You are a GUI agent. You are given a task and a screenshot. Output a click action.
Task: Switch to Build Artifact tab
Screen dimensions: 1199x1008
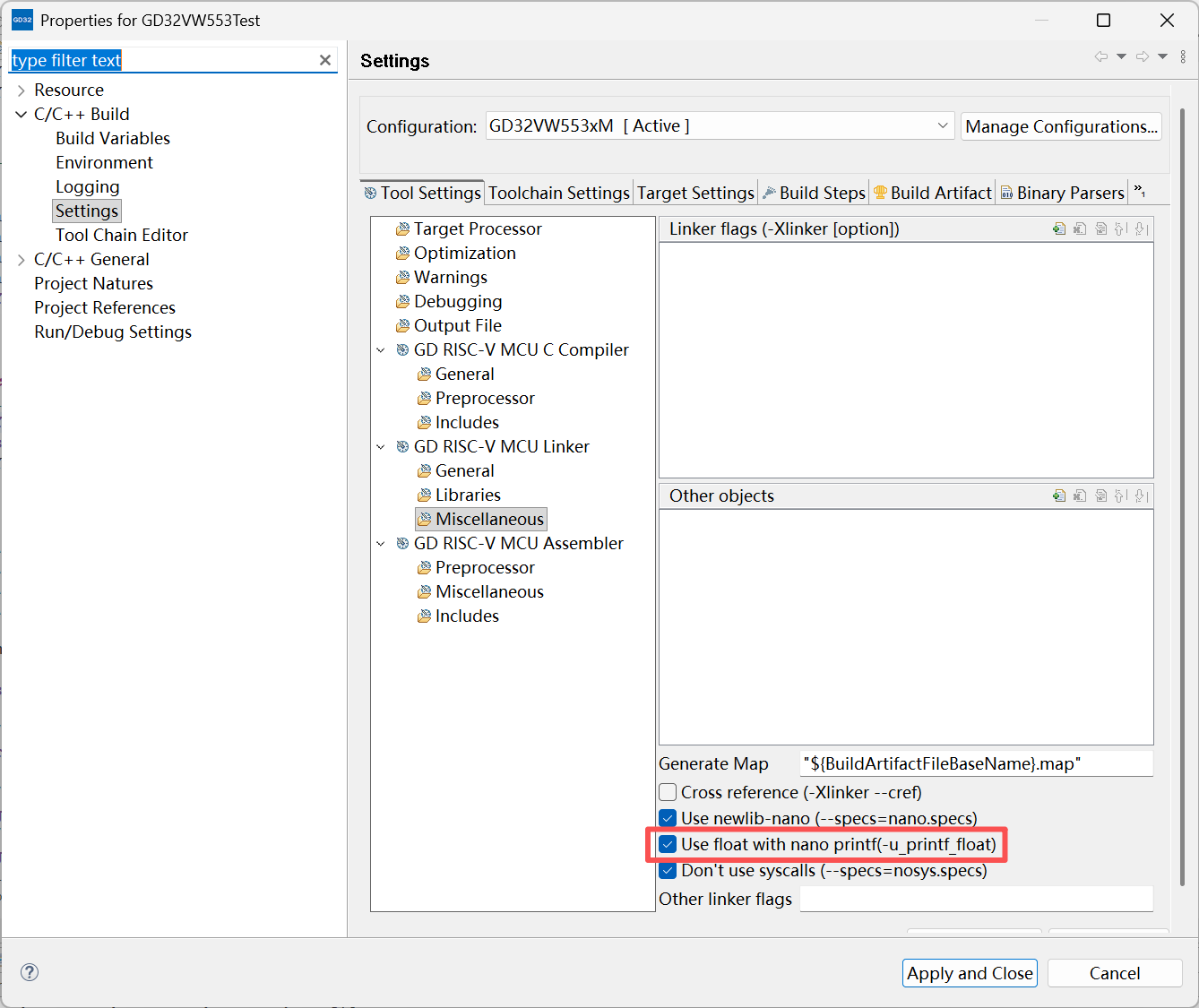[932, 193]
